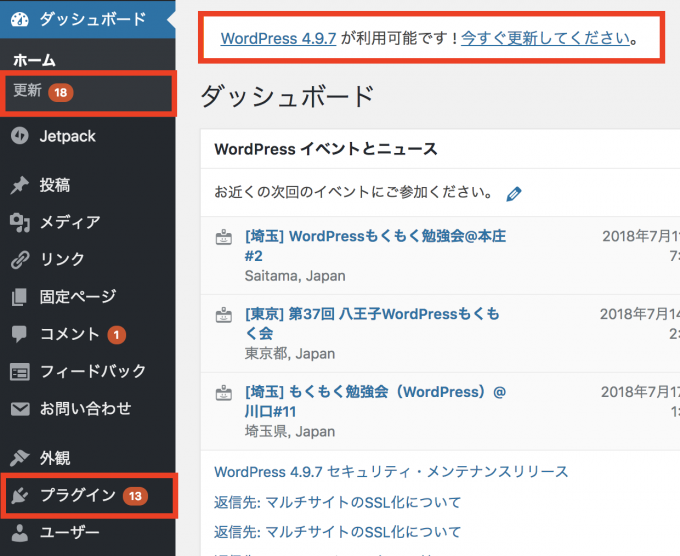Open WordPress 4.9.7 セキュリティ・メンテナンスリリース news

[391, 472]
